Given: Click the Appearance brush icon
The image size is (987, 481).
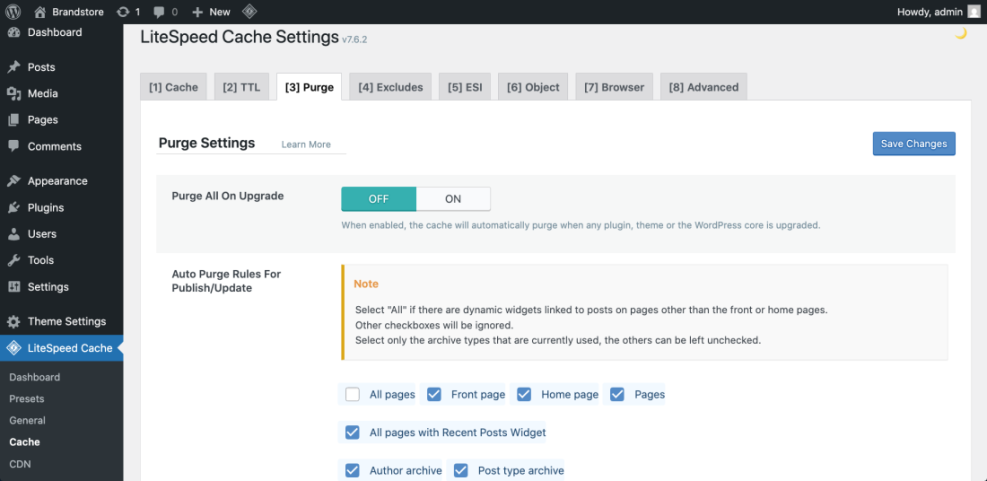Looking at the screenshot, I should (x=14, y=181).
